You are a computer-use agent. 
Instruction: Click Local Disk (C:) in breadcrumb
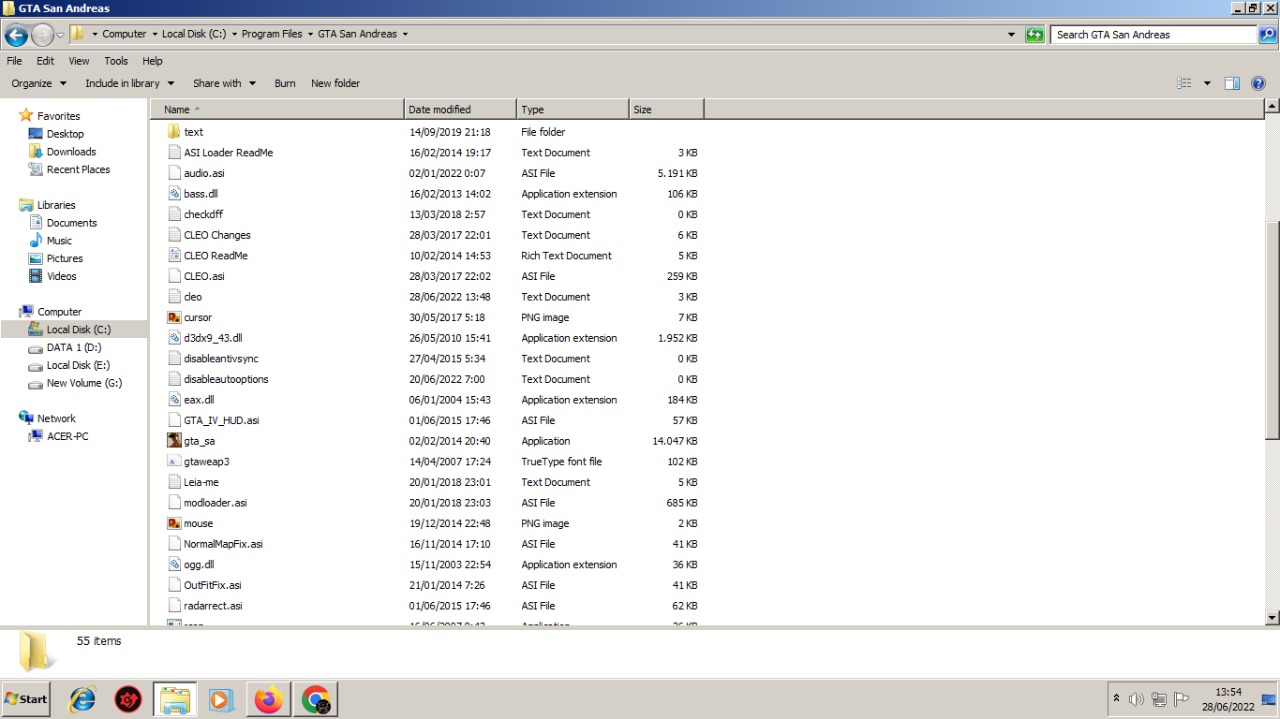194,34
